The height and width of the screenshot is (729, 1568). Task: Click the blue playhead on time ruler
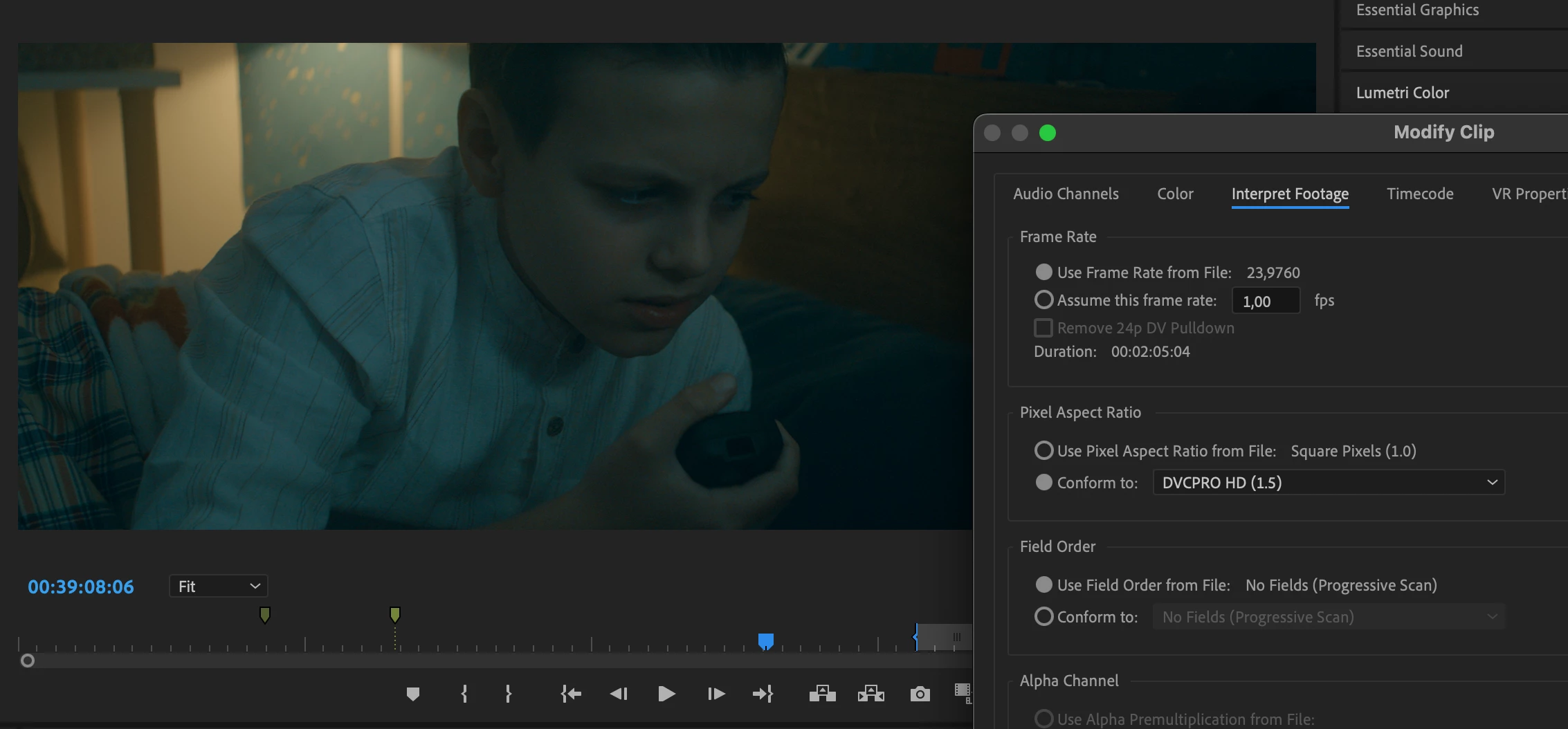765,641
